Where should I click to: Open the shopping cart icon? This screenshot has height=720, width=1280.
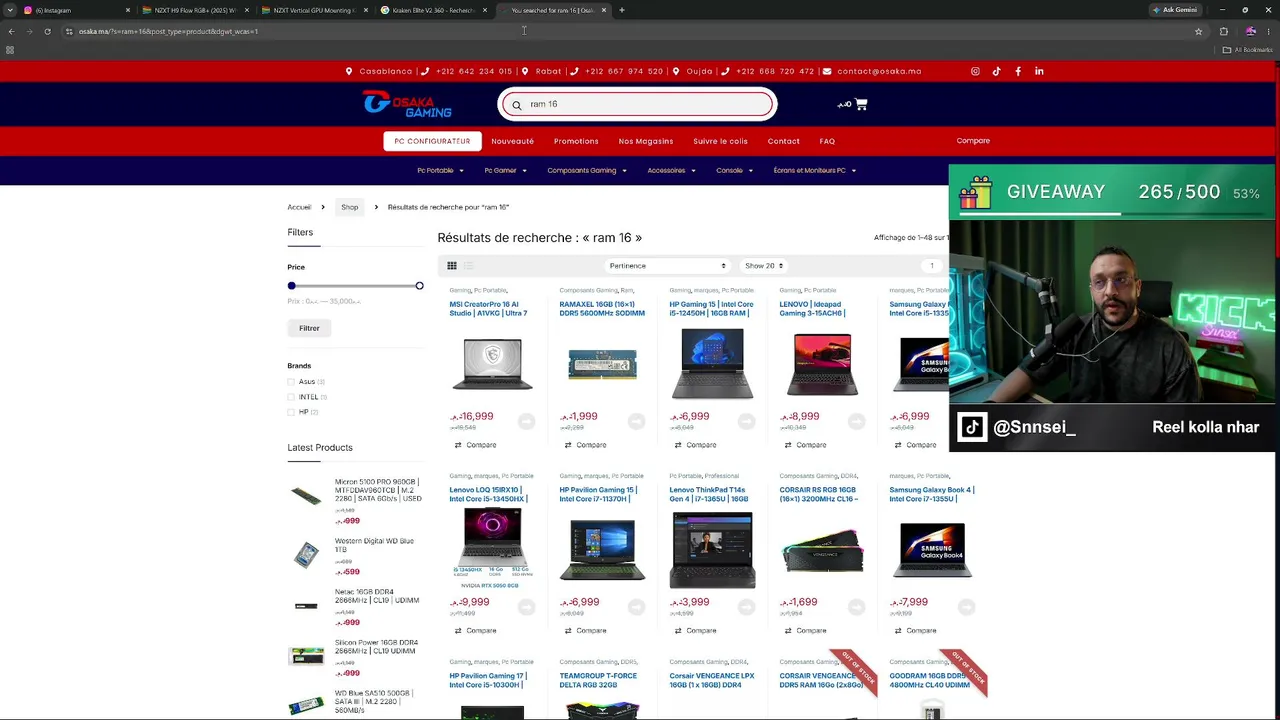point(861,104)
